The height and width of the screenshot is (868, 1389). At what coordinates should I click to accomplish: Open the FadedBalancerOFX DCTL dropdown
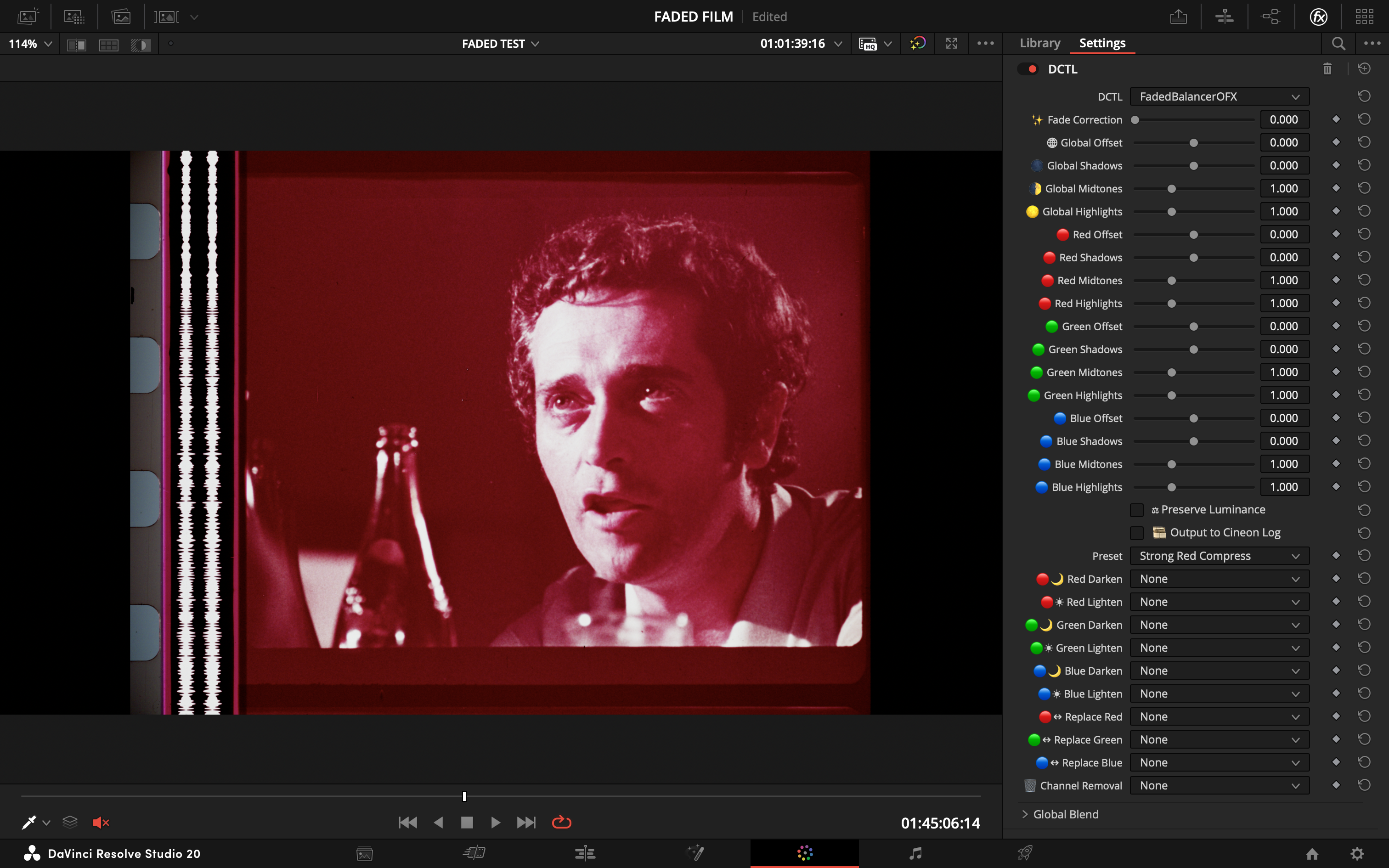coord(1219,96)
